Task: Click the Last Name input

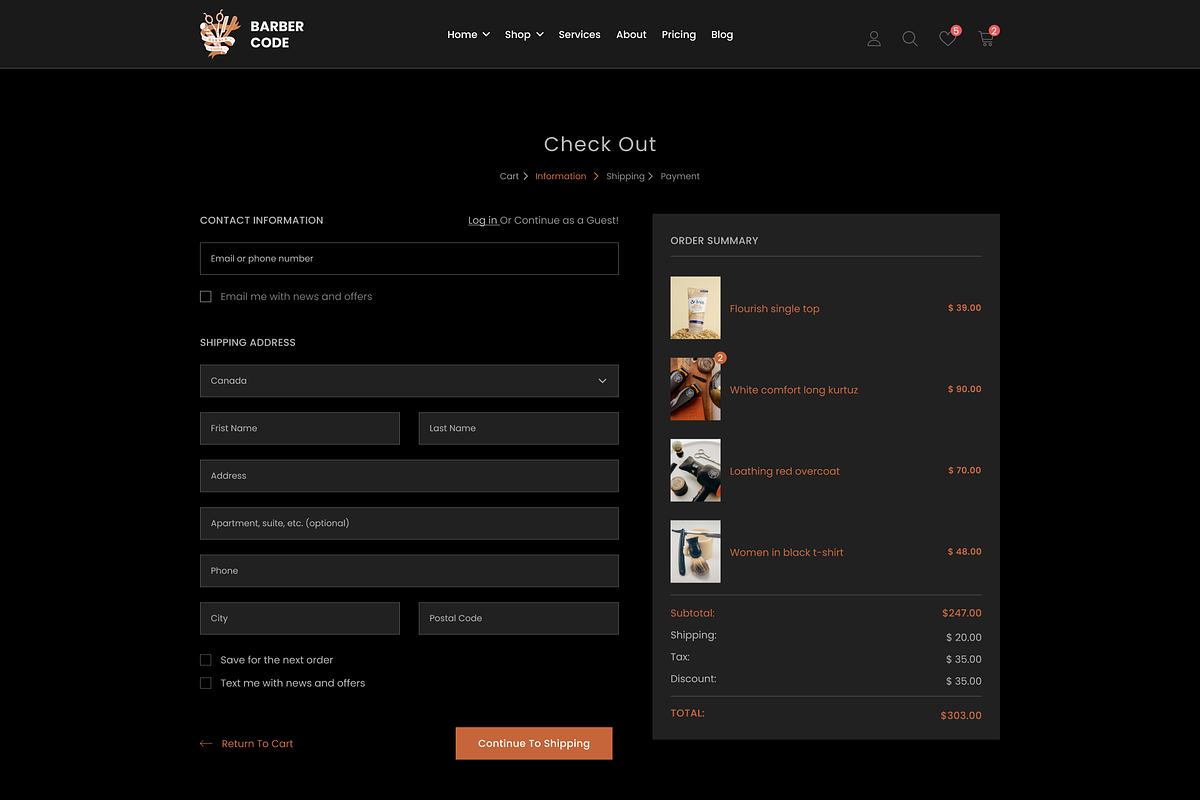Action: pyautogui.click(x=519, y=428)
